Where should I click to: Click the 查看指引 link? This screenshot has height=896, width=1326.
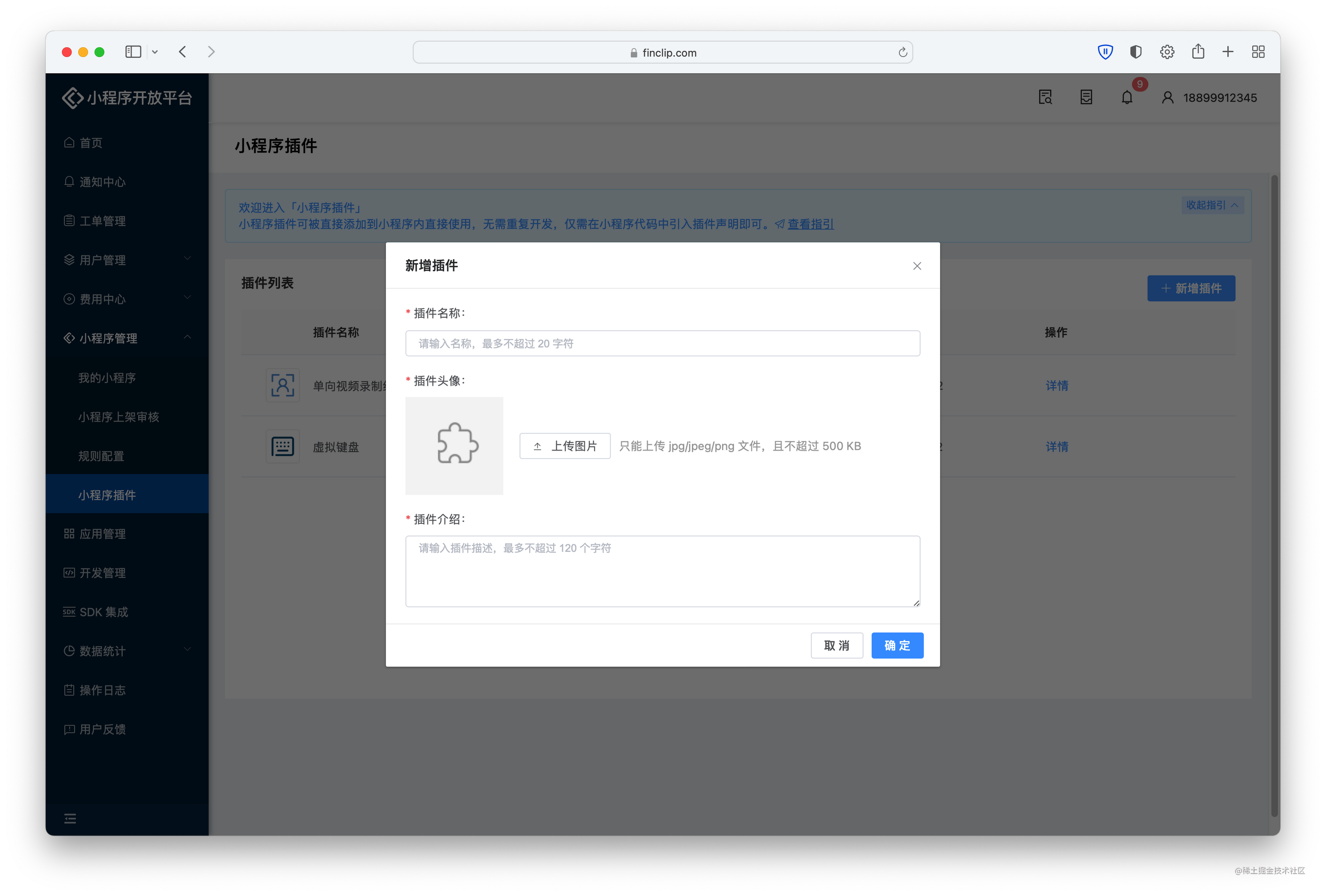click(x=811, y=224)
